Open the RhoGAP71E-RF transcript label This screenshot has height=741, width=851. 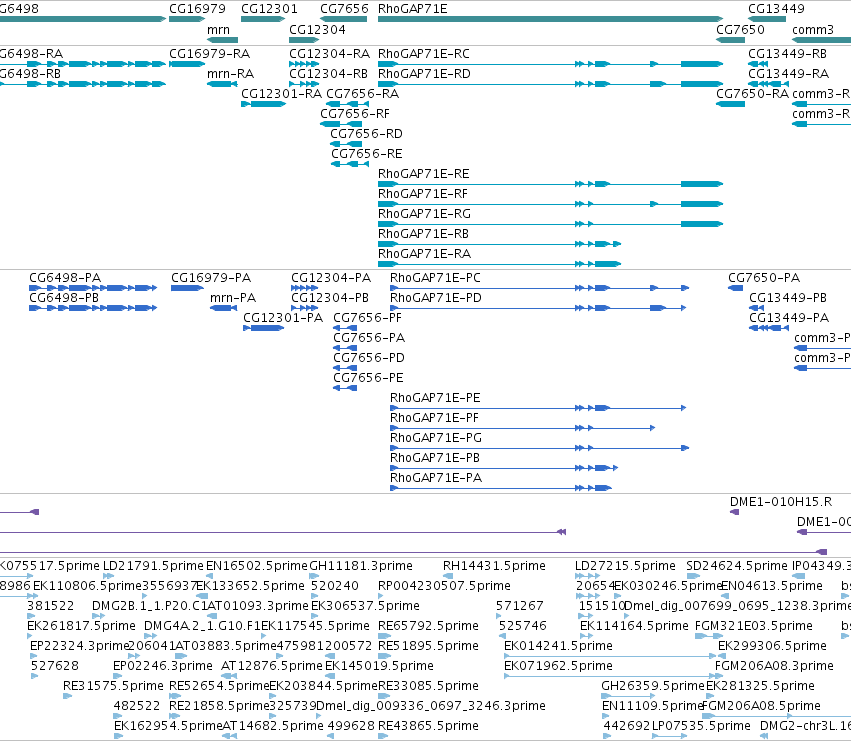[423, 194]
